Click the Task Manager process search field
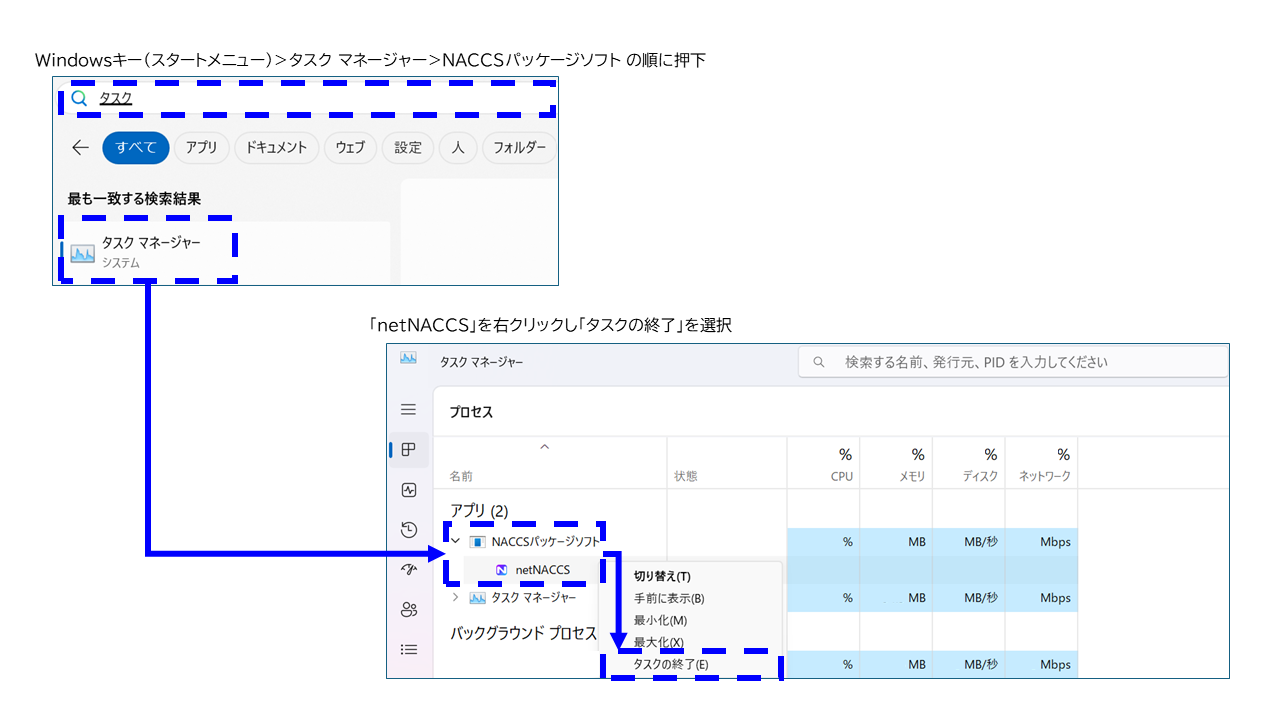This screenshot has width=1280, height=720. [1012, 362]
